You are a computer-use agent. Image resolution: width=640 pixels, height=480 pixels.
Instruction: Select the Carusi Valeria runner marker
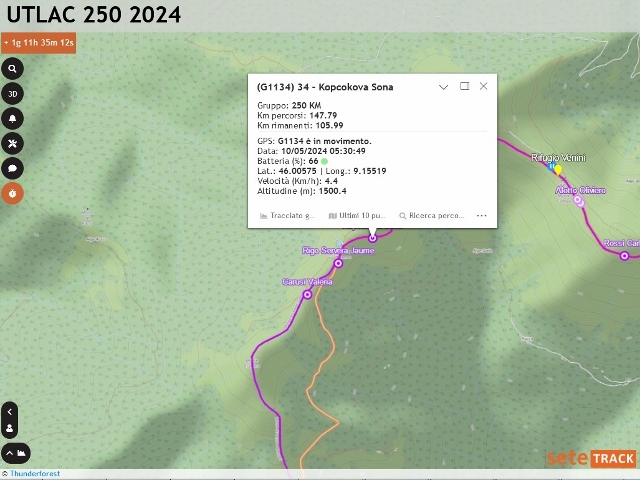307,295
